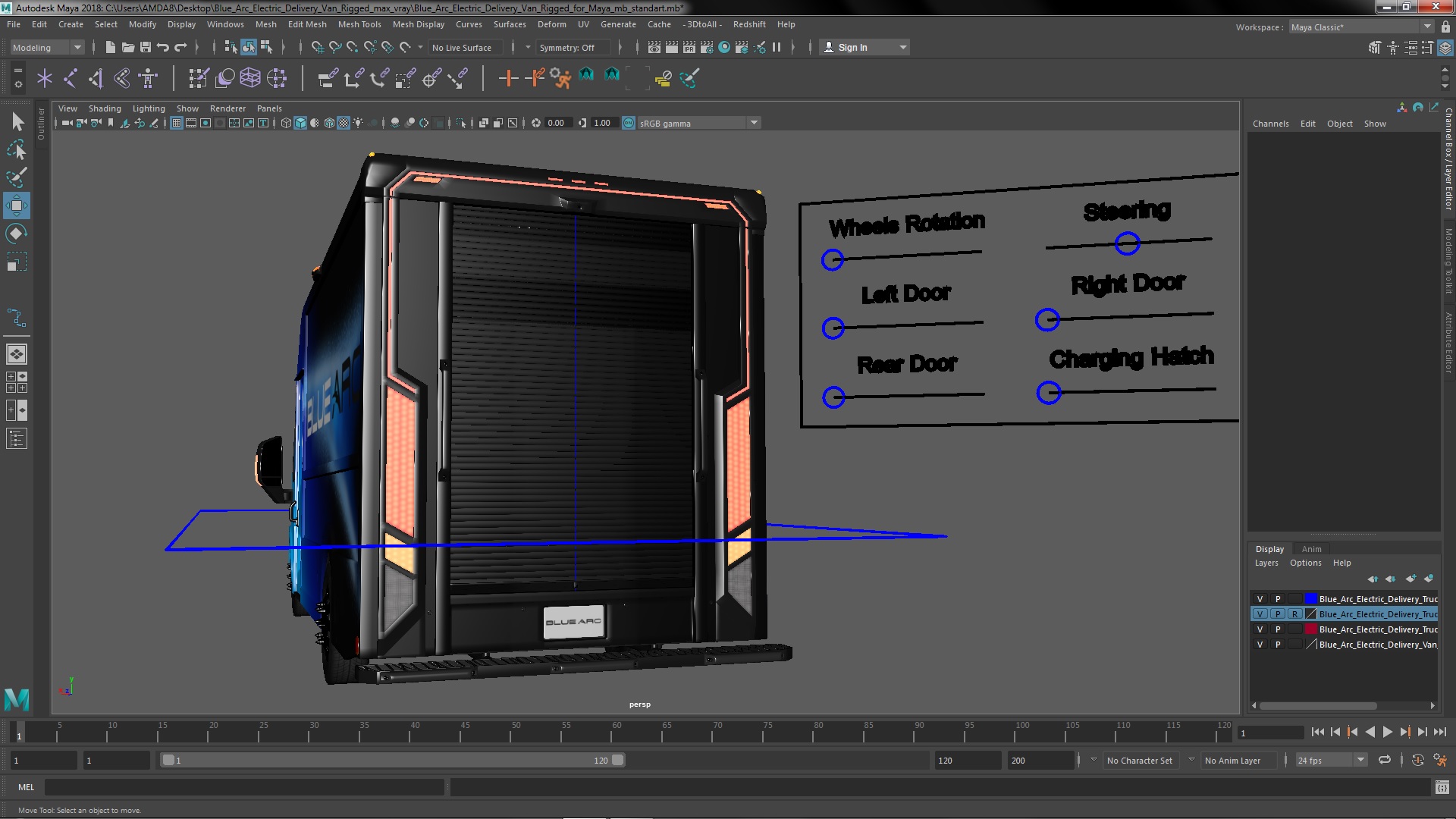Activate the Rotate Tool
The width and height of the screenshot is (1456, 819).
(x=17, y=234)
